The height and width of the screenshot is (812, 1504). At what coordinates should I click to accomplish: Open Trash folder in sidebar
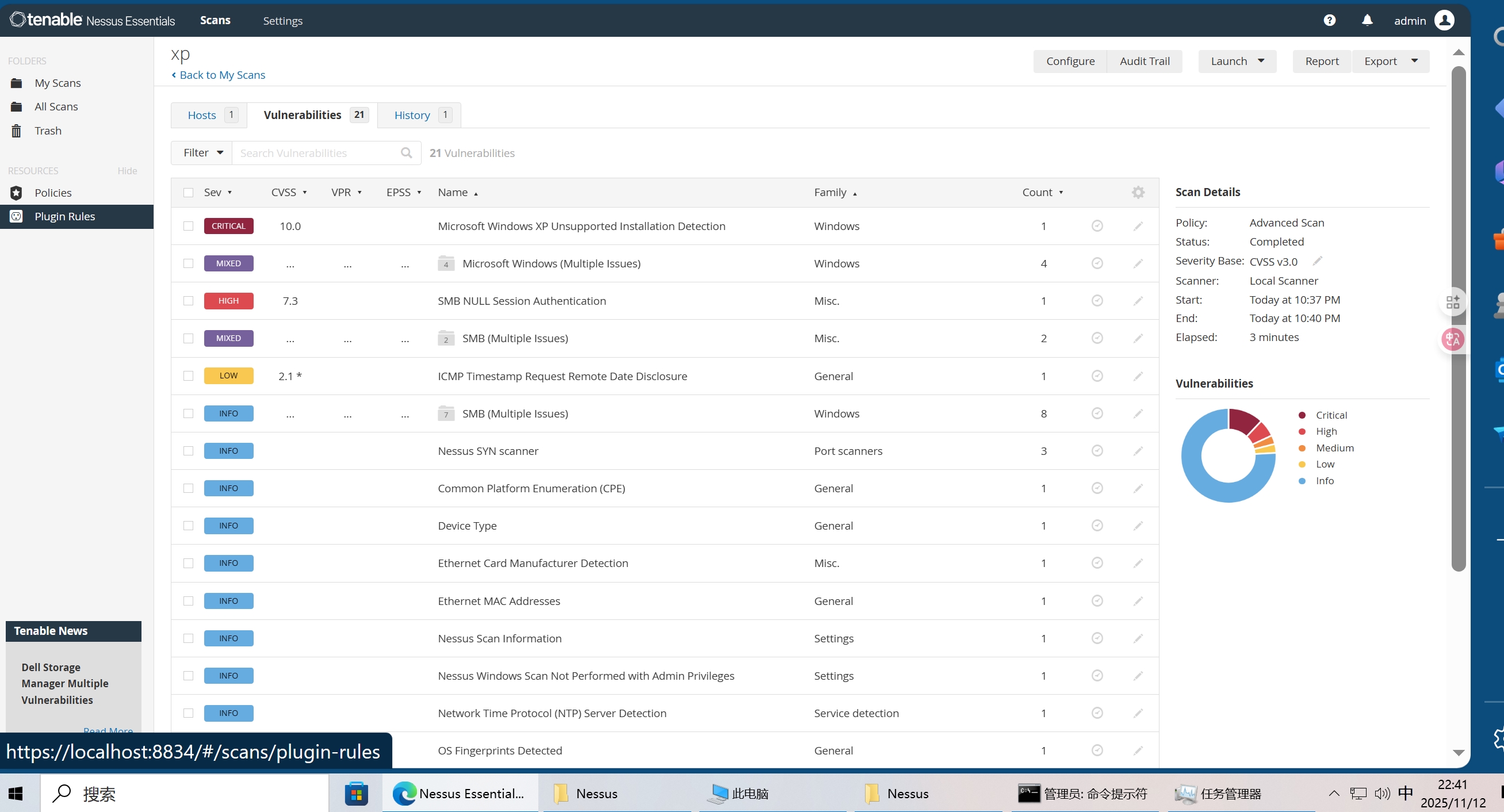pyautogui.click(x=47, y=131)
